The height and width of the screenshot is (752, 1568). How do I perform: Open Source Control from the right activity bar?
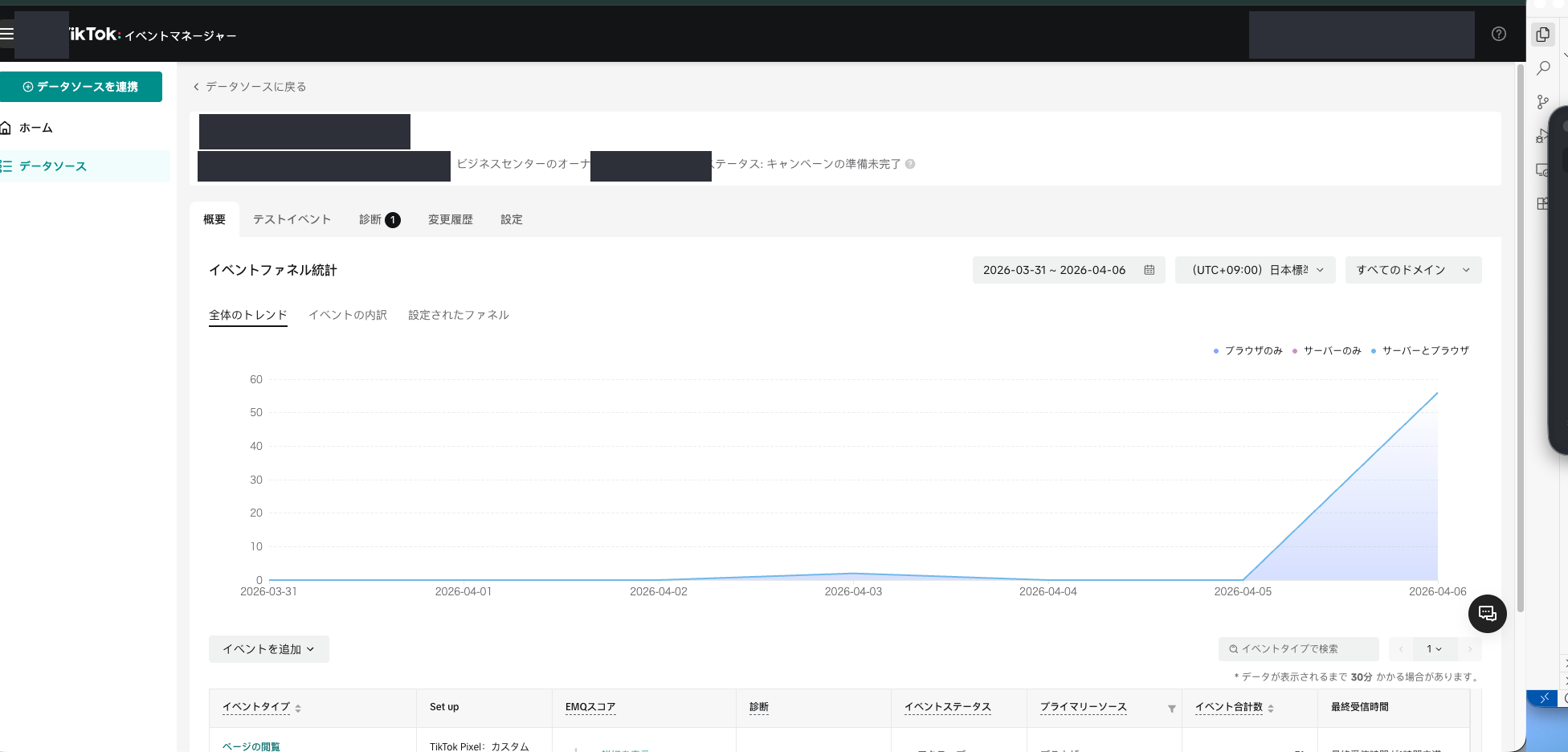click(1542, 102)
